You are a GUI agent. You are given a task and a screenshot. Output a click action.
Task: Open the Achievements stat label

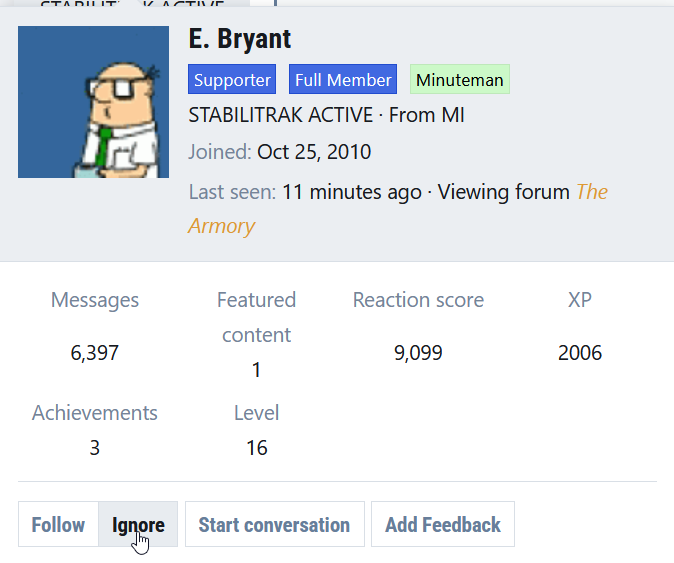(x=95, y=413)
